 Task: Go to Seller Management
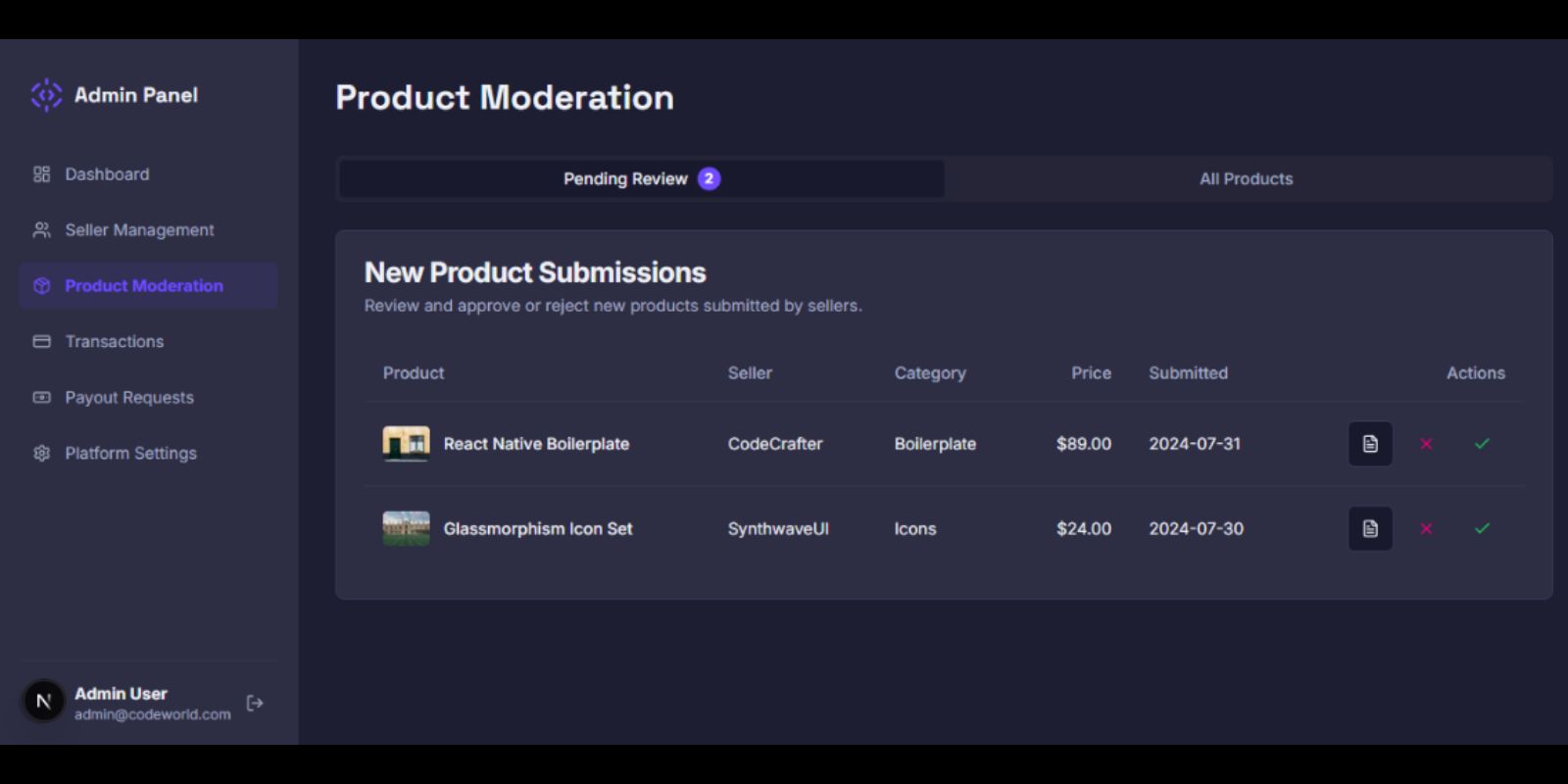tap(139, 230)
